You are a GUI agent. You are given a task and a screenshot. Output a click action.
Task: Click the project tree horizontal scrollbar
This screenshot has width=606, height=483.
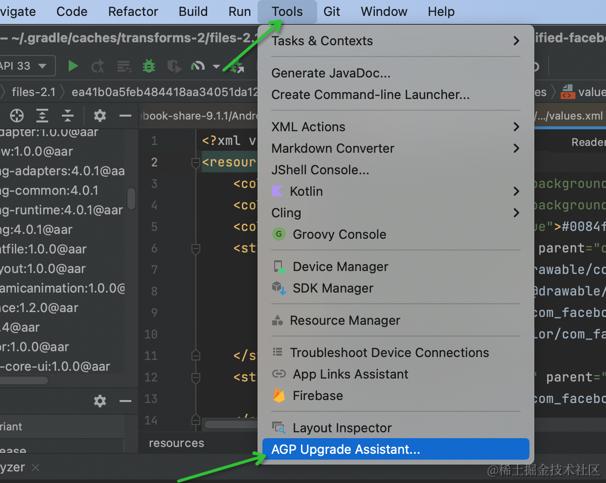[24, 381]
